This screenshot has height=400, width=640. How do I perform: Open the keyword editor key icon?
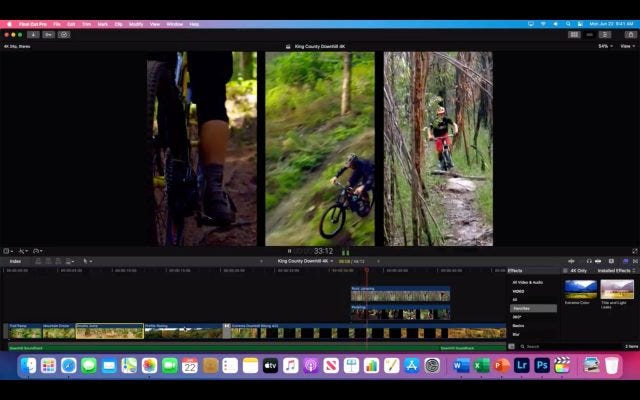pos(49,35)
